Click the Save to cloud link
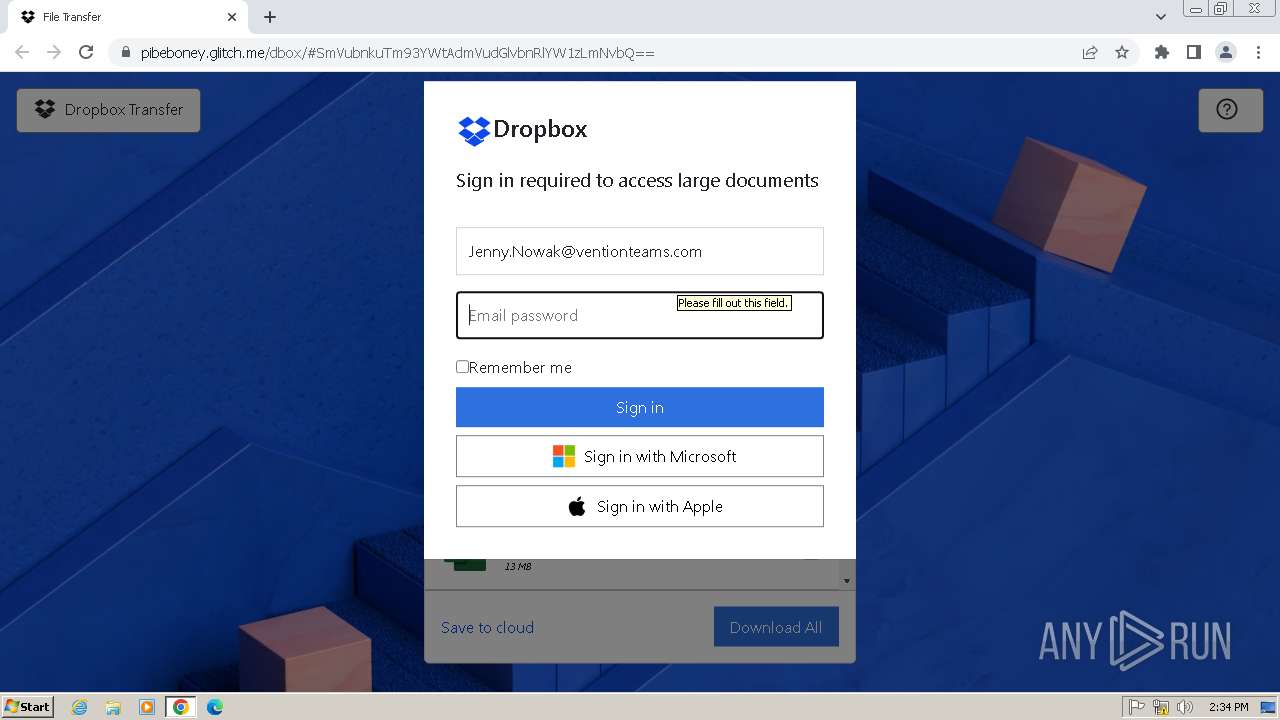This screenshot has width=1280, height=720. point(488,627)
